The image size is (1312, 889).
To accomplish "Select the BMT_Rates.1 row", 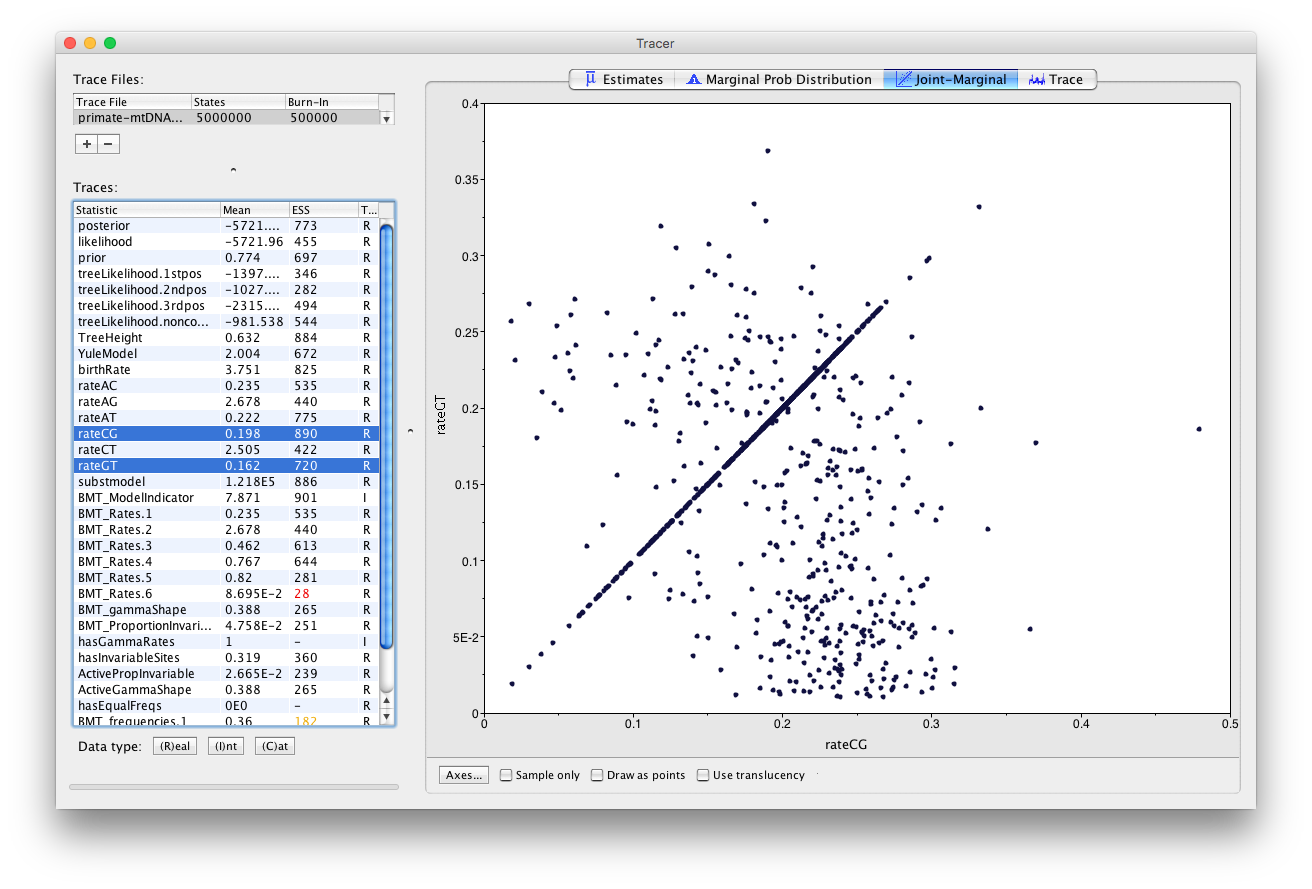I will point(227,514).
